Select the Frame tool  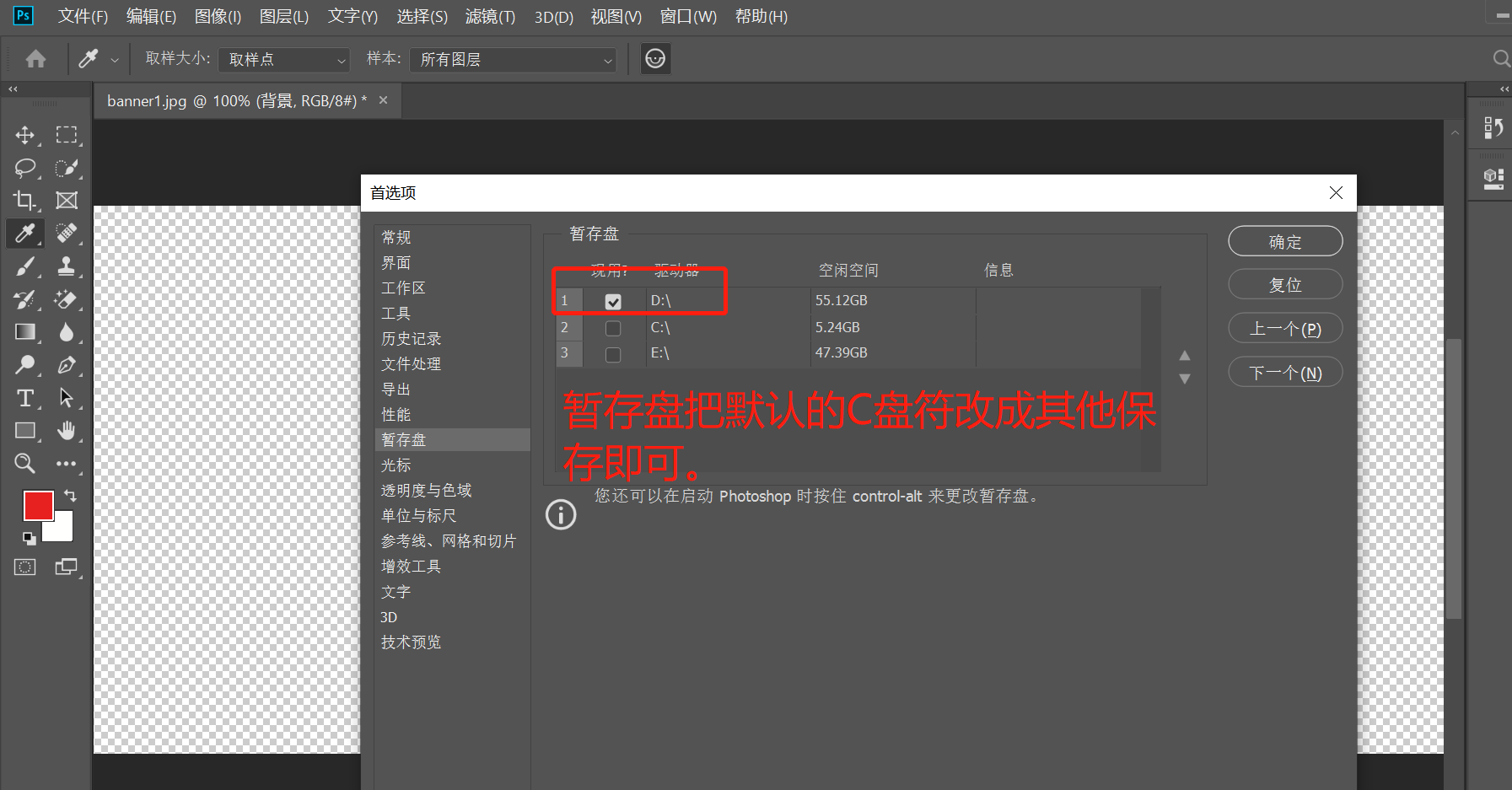coord(67,201)
